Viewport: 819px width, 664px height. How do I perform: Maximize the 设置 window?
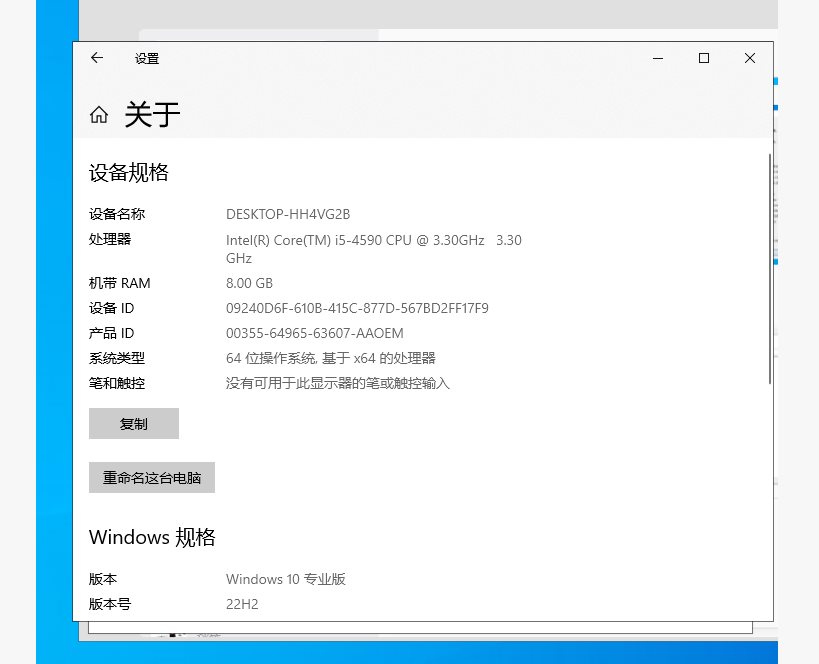coord(704,58)
